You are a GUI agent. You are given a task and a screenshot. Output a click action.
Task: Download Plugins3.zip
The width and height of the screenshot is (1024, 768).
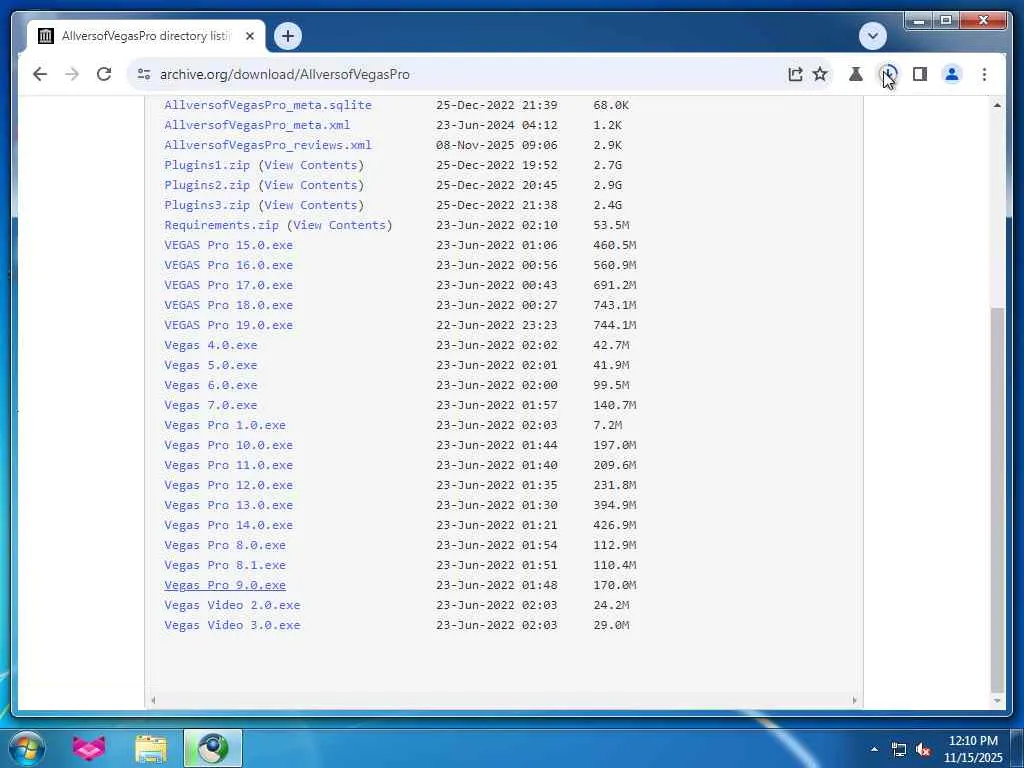[207, 205]
